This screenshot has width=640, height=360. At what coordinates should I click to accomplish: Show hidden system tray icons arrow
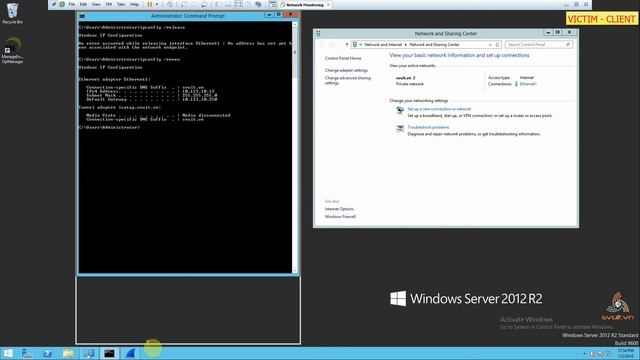pos(584,353)
